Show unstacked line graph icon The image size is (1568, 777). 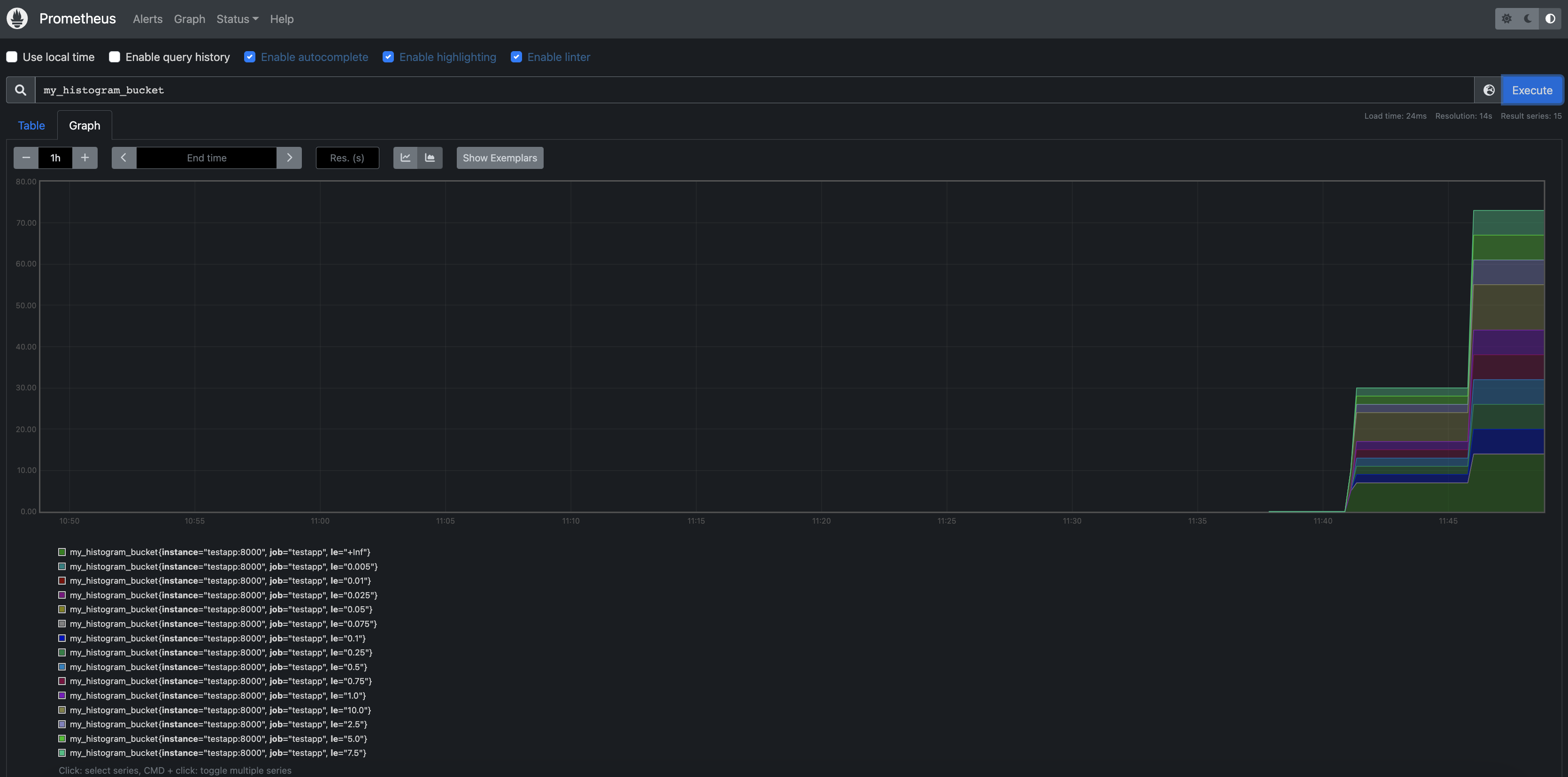pyautogui.click(x=406, y=158)
